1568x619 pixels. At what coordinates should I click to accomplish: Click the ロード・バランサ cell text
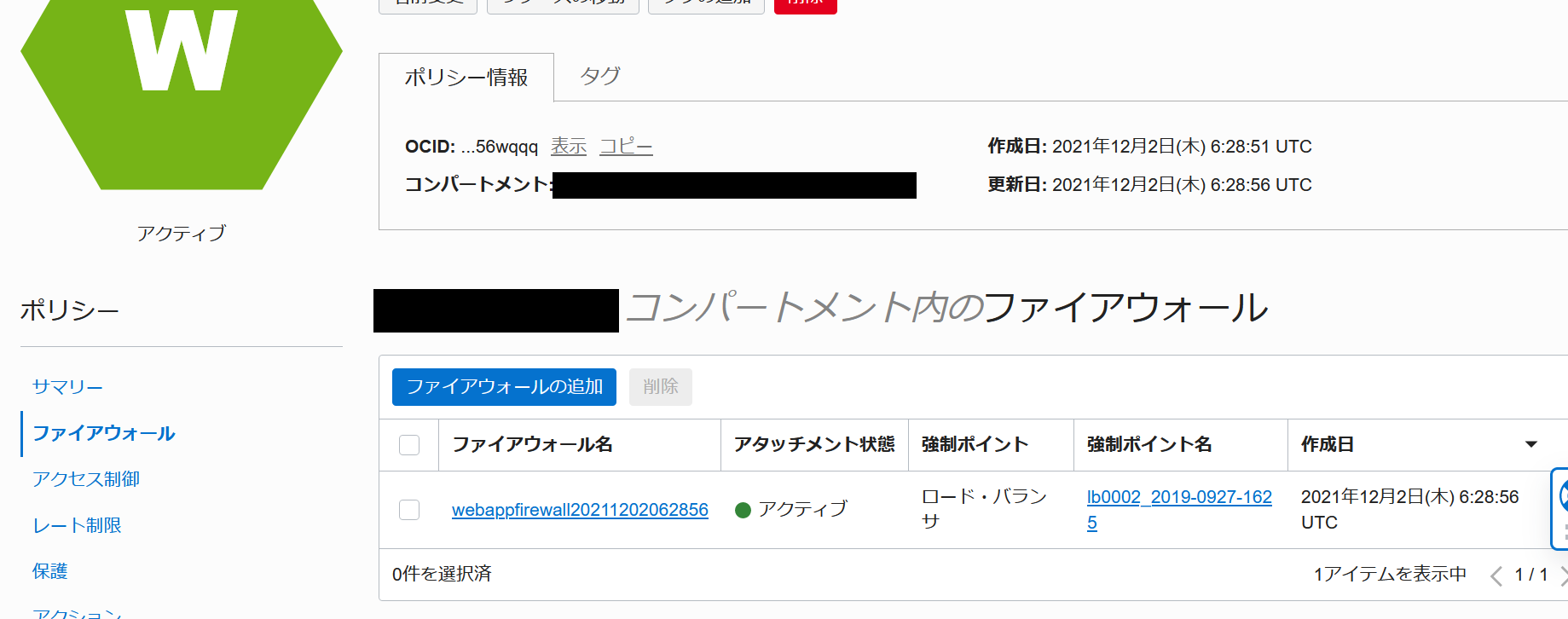(x=984, y=509)
